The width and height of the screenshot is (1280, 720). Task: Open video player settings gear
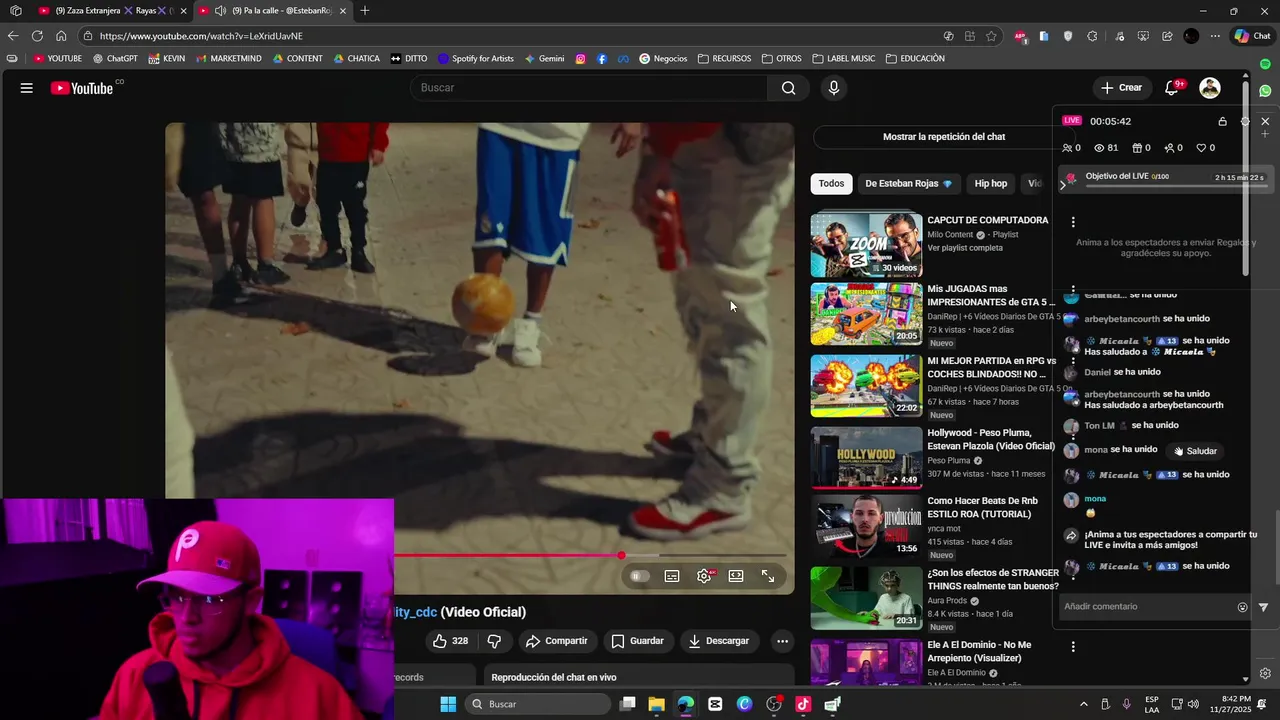coord(704,576)
